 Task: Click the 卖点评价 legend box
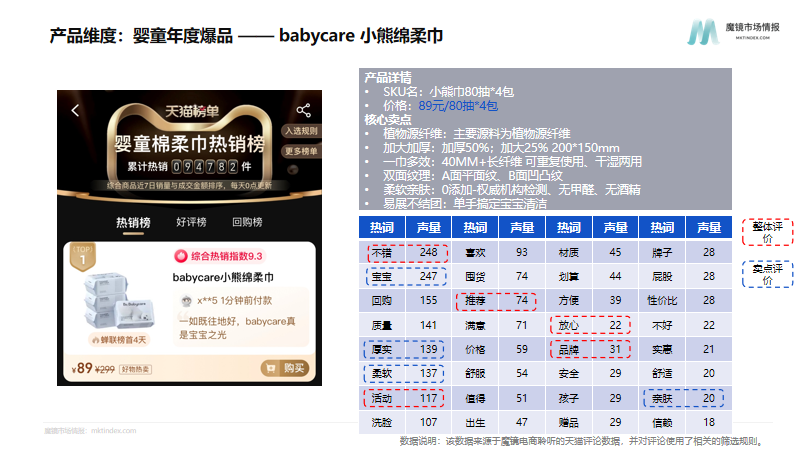[x=767, y=274]
